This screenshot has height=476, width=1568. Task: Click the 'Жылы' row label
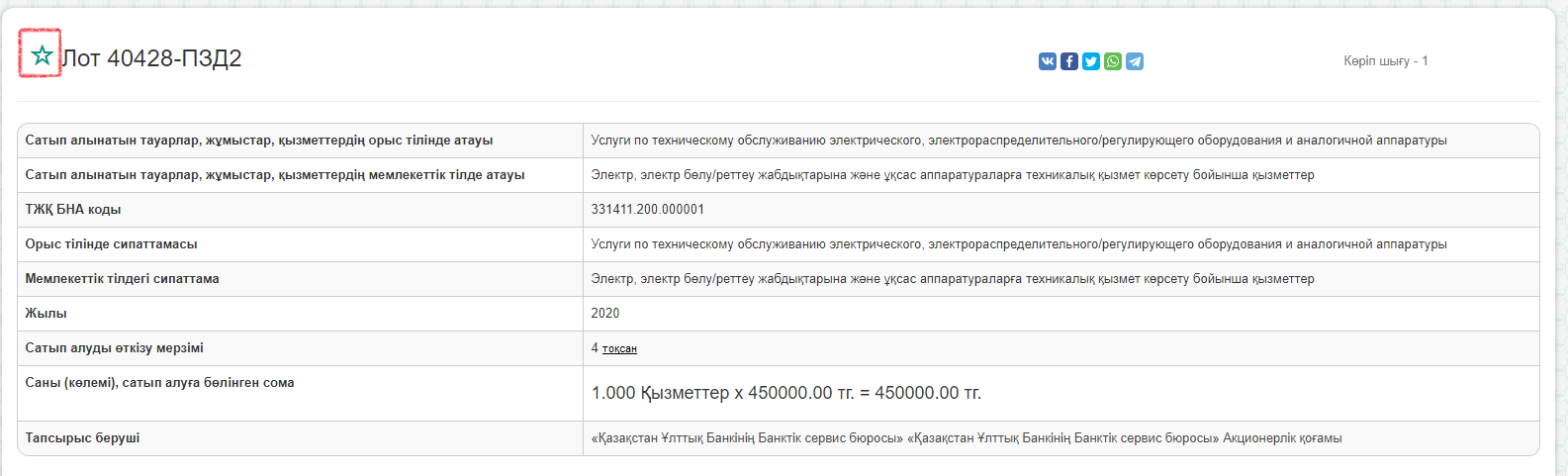(46, 314)
